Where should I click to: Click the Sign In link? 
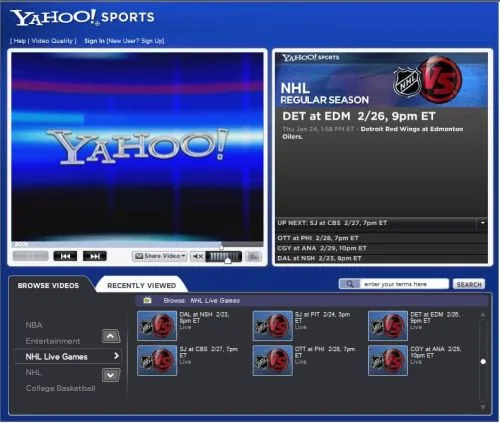[94, 41]
